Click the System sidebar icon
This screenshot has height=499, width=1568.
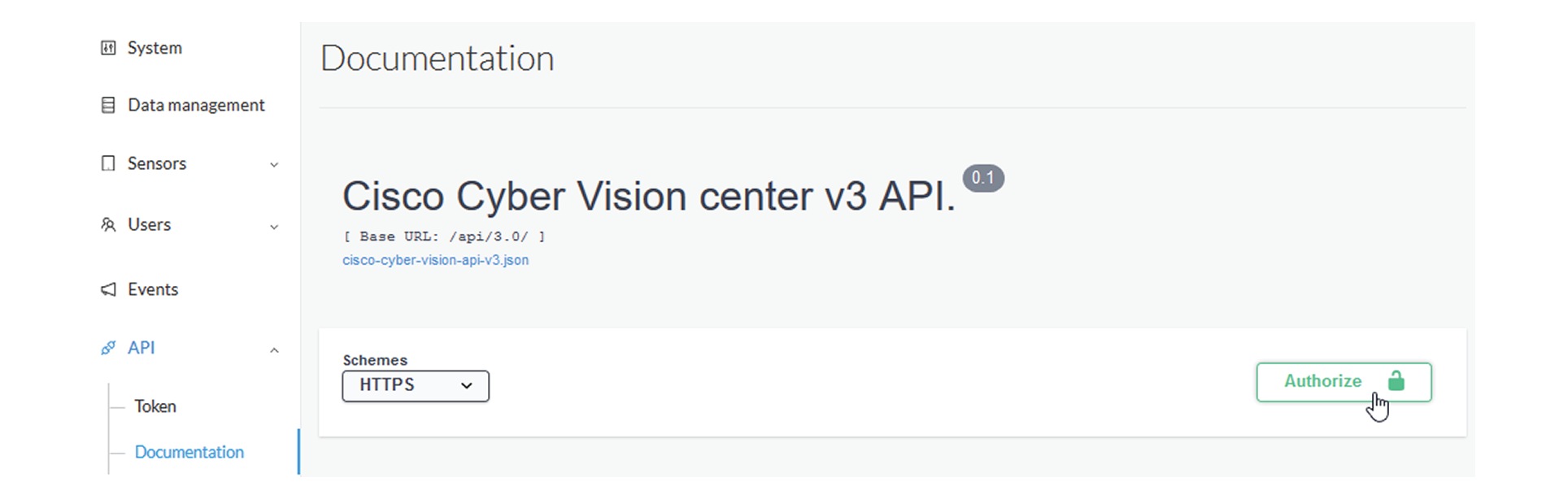(x=109, y=47)
